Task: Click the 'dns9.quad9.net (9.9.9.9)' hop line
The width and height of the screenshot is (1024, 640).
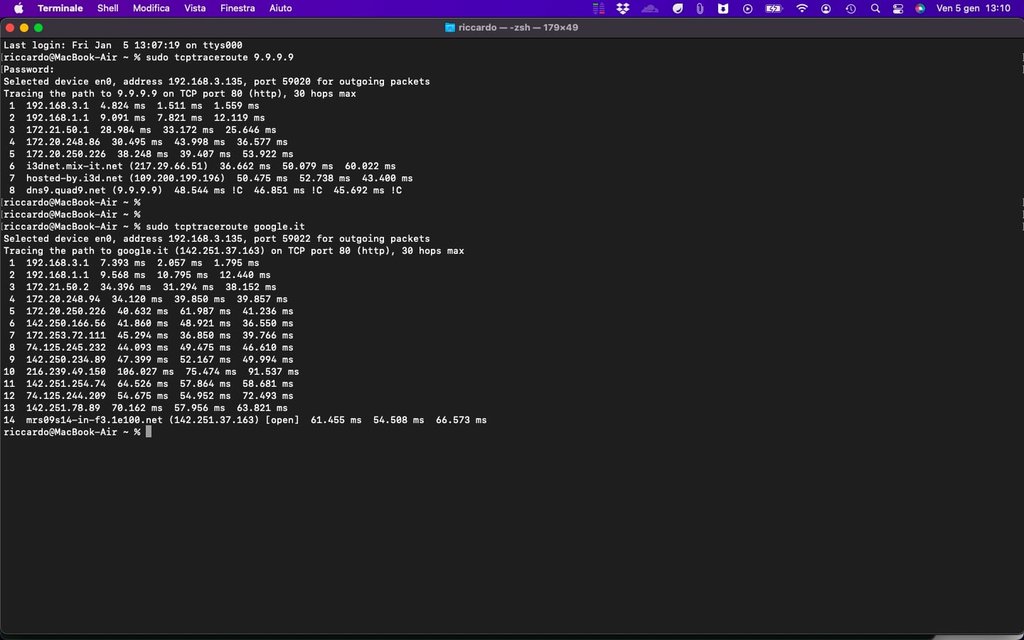Action: point(205,190)
